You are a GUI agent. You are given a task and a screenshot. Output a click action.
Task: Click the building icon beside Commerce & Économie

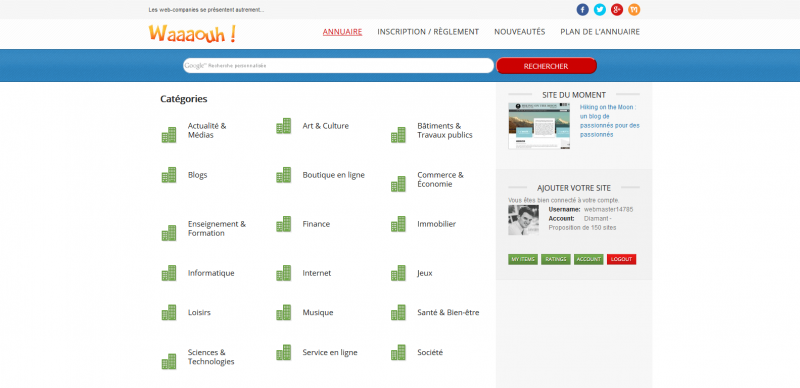tap(398, 184)
